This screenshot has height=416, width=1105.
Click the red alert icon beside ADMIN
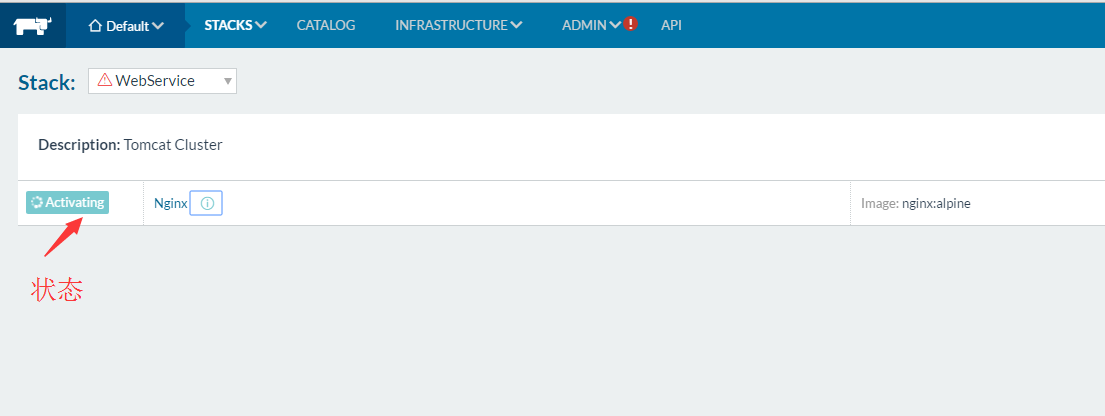click(630, 25)
